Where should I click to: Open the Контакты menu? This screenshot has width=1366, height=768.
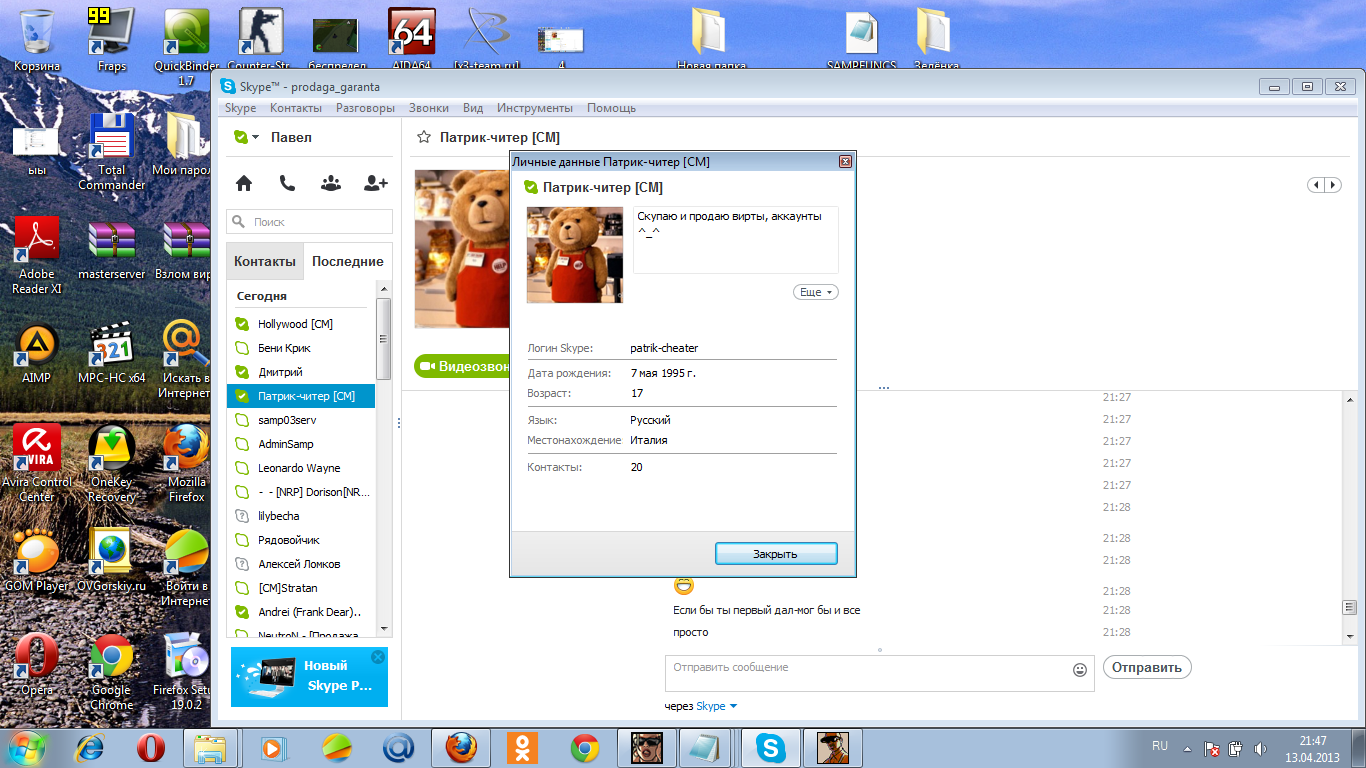296,108
